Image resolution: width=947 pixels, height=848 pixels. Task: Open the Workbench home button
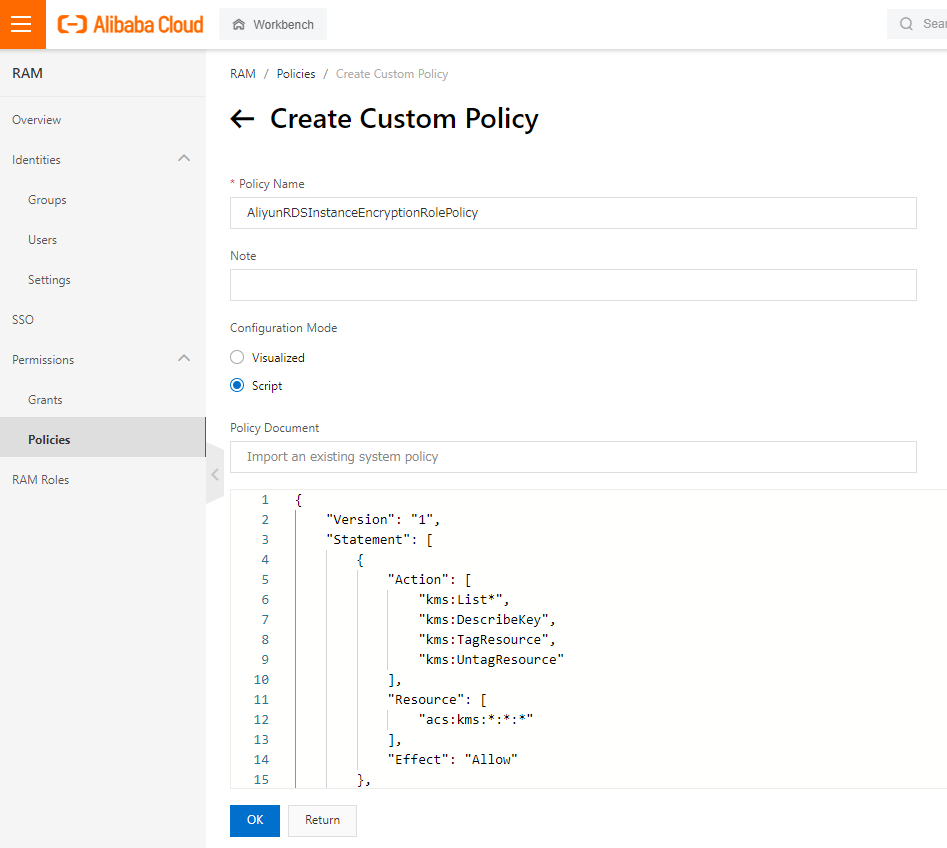[273, 24]
